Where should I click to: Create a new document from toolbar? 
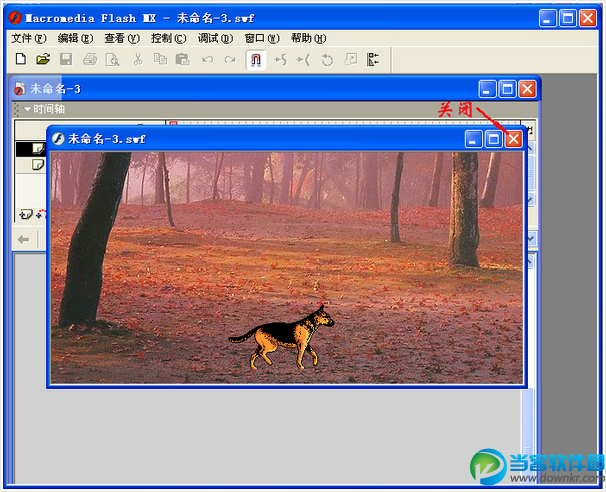21,59
